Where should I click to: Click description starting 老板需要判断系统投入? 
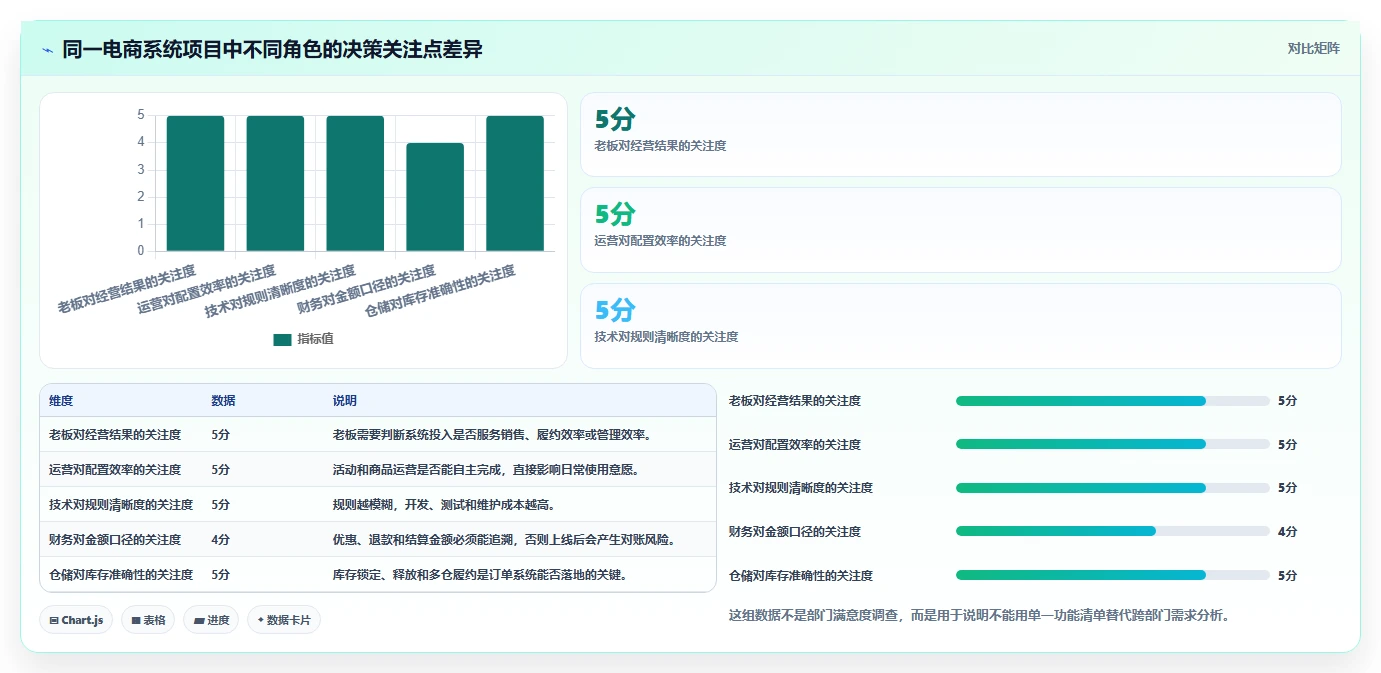pos(492,435)
